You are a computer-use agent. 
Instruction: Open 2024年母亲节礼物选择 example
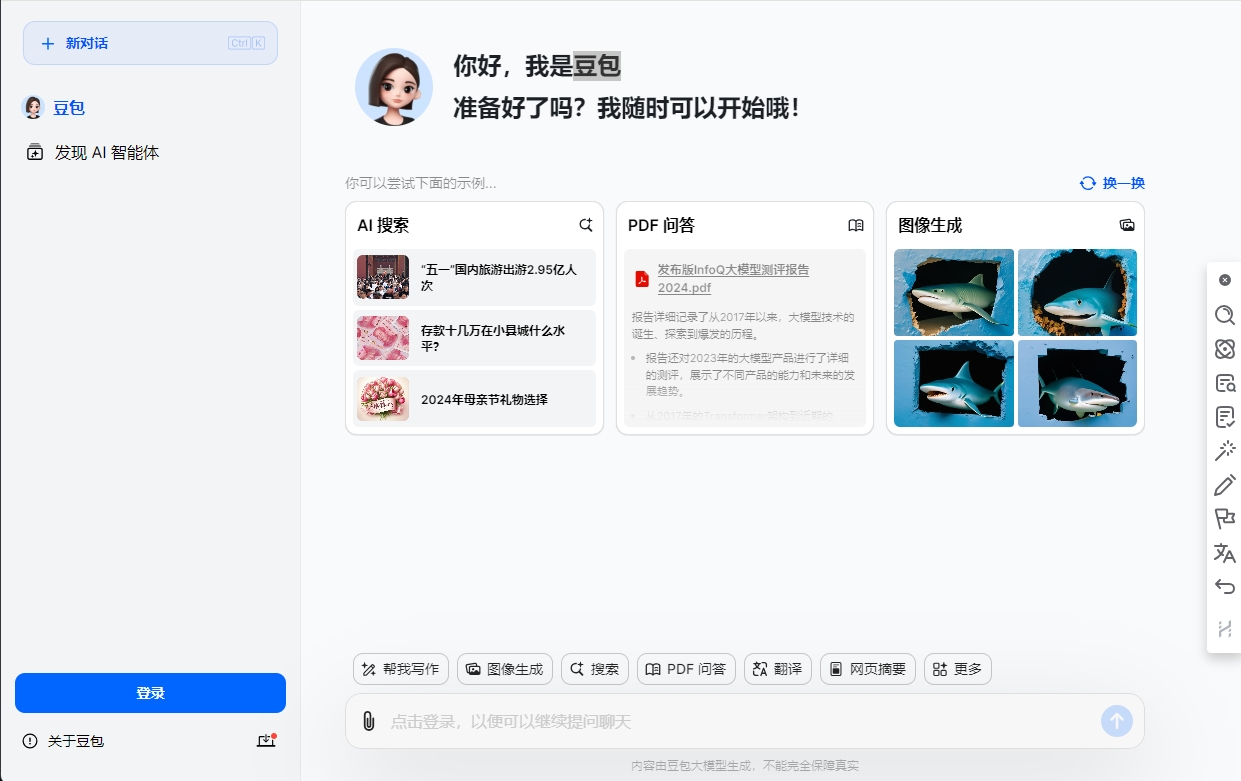475,399
